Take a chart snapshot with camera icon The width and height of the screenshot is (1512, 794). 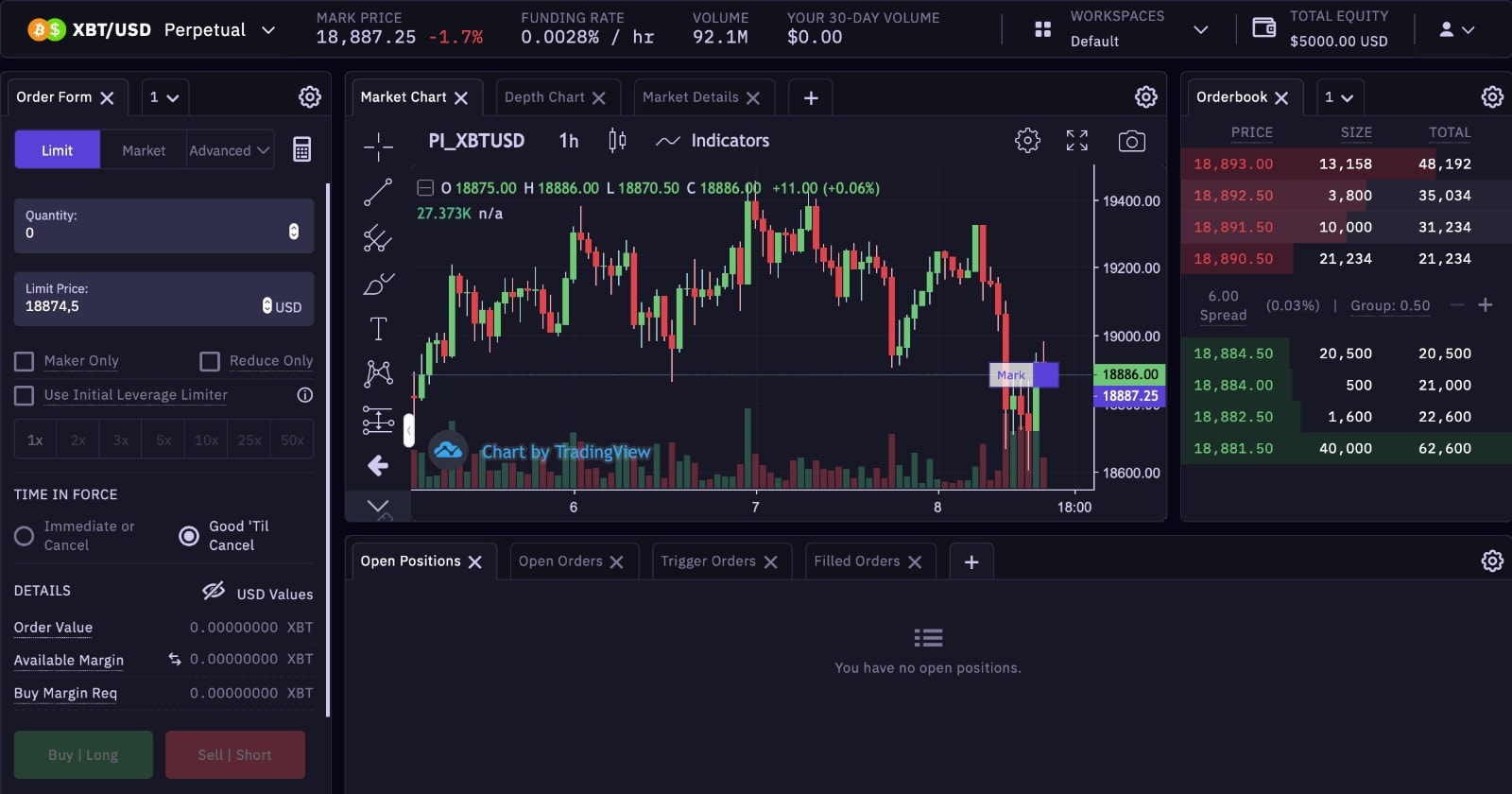pos(1131,141)
